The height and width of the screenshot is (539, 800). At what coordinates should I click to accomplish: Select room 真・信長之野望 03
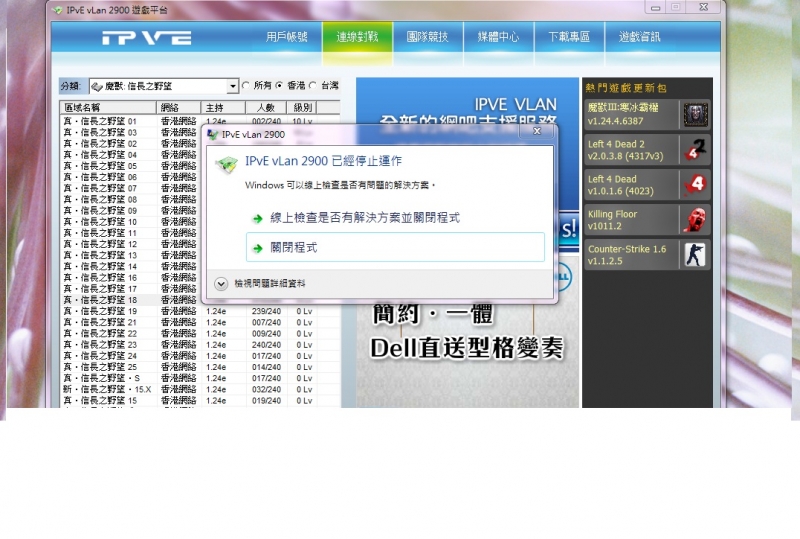click(100, 133)
